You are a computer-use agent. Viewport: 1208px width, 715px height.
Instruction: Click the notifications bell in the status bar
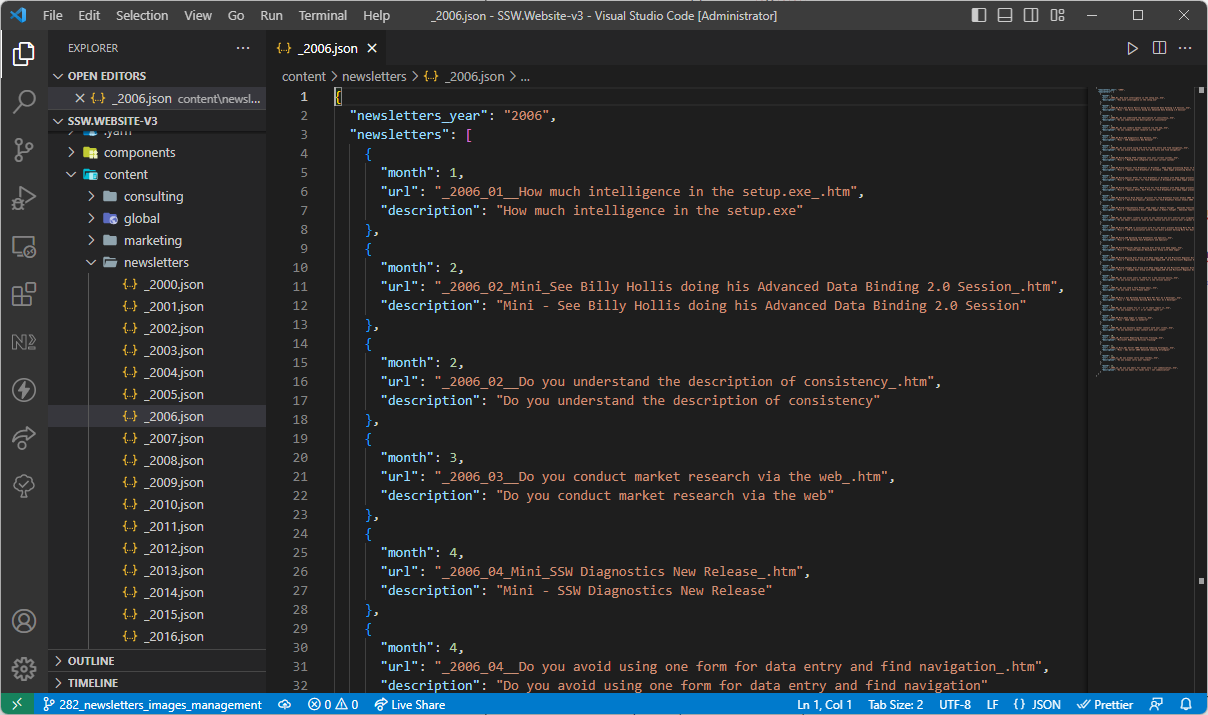(1188, 704)
